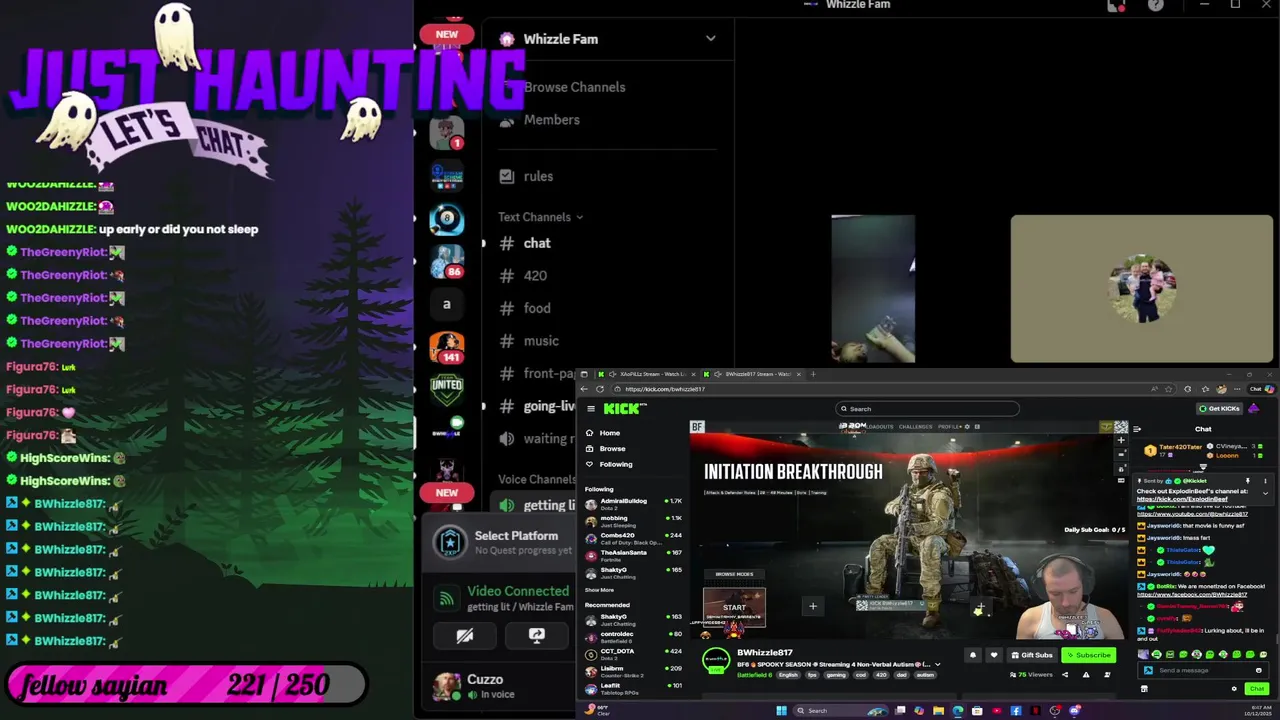Open the AdmiralBulldog channel in the Following list
1280x720 pixels.
pos(634,504)
